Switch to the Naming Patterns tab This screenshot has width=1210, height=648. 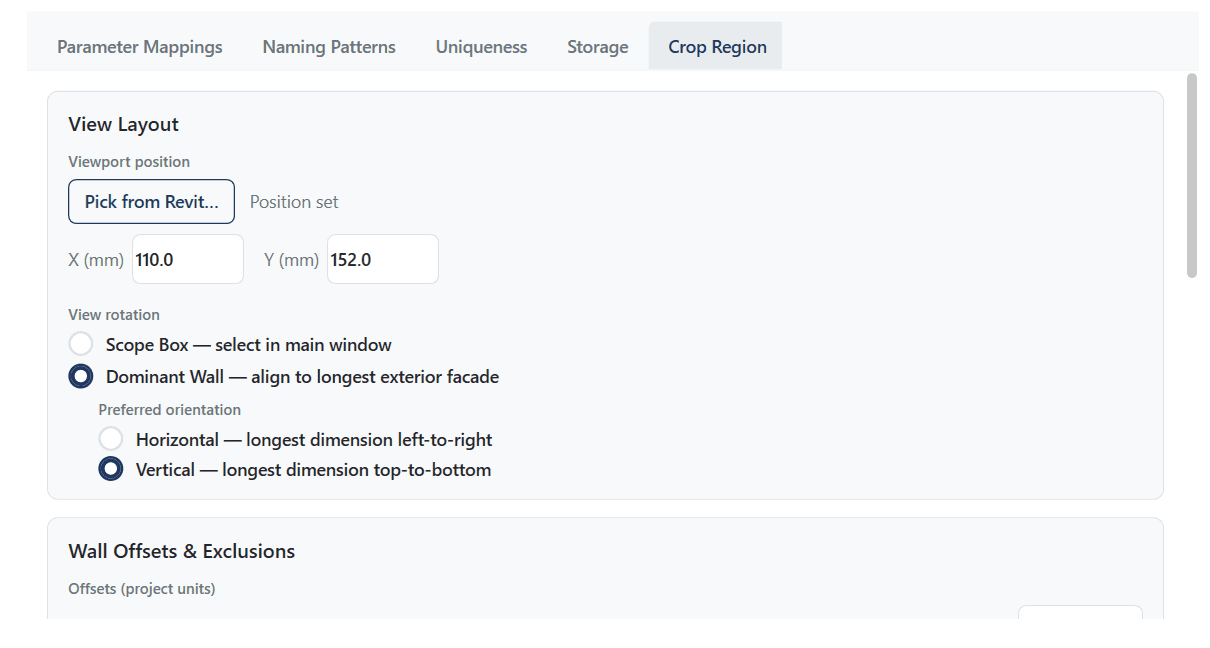point(329,47)
